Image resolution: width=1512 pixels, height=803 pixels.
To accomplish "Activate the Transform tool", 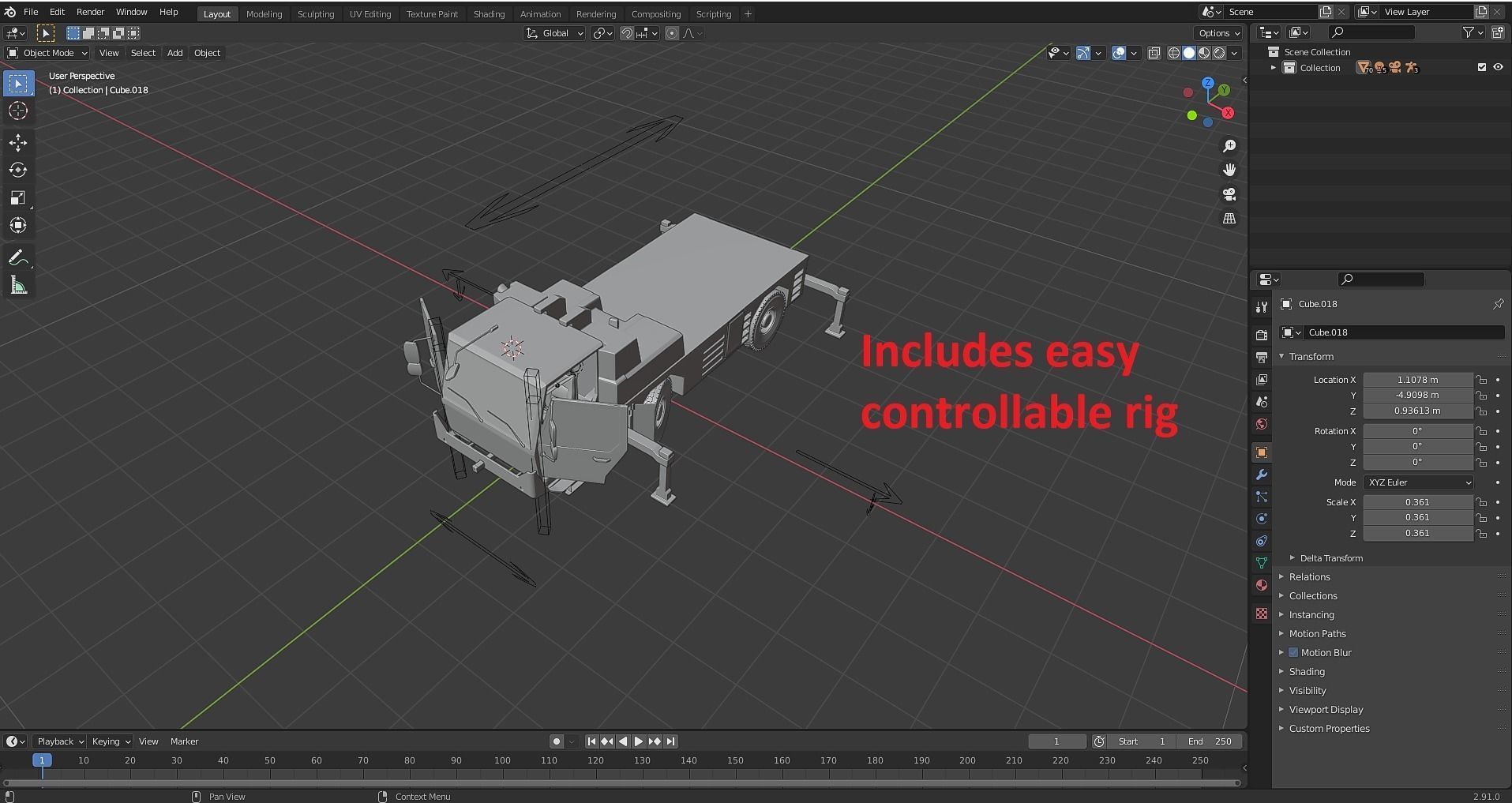I will [18, 226].
